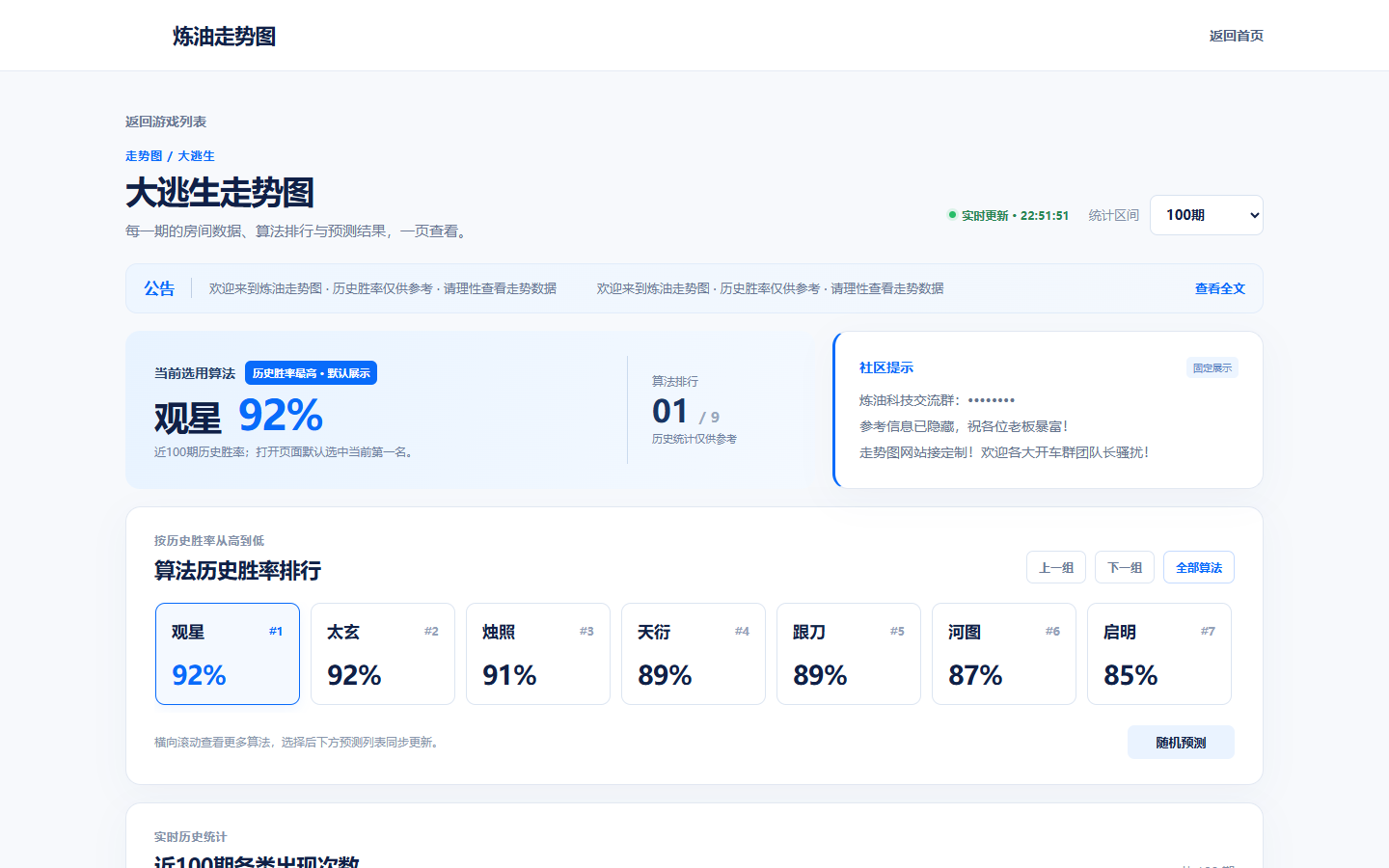Click the 固定展示 tag in 社区提示
This screenshot has width=1389, height=868.
[1212, 367]
